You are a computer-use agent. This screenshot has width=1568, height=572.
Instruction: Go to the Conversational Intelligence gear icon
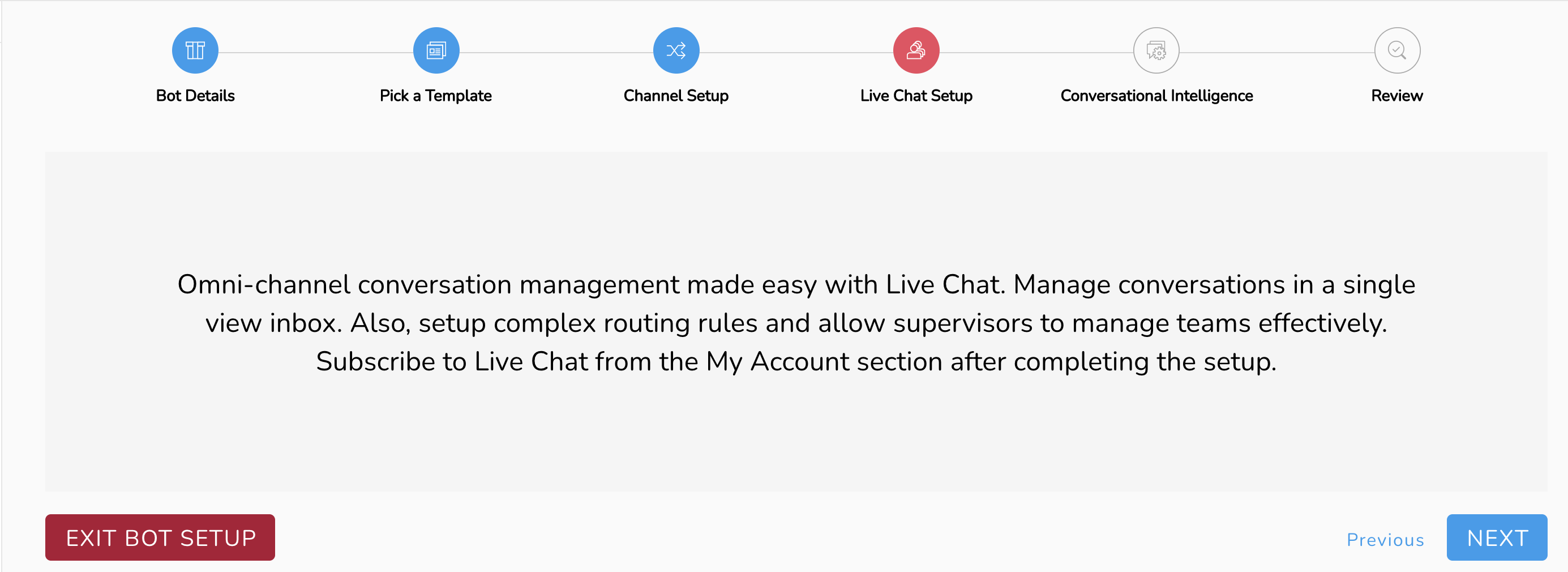(x=1156, y=50)
